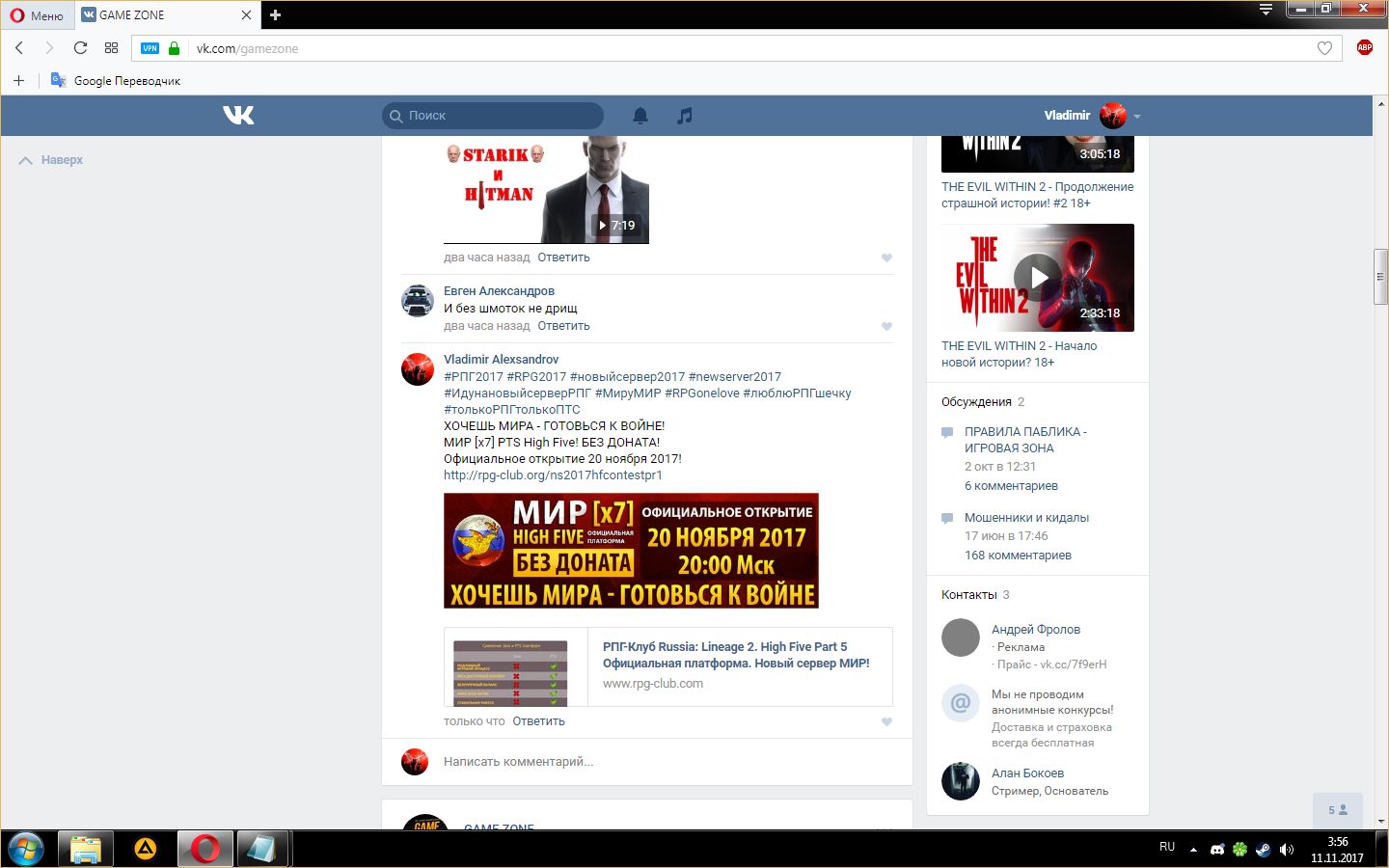
Task: Open Evil Within 2 Начало новой истории title
Action: [x=1019, y=354]
